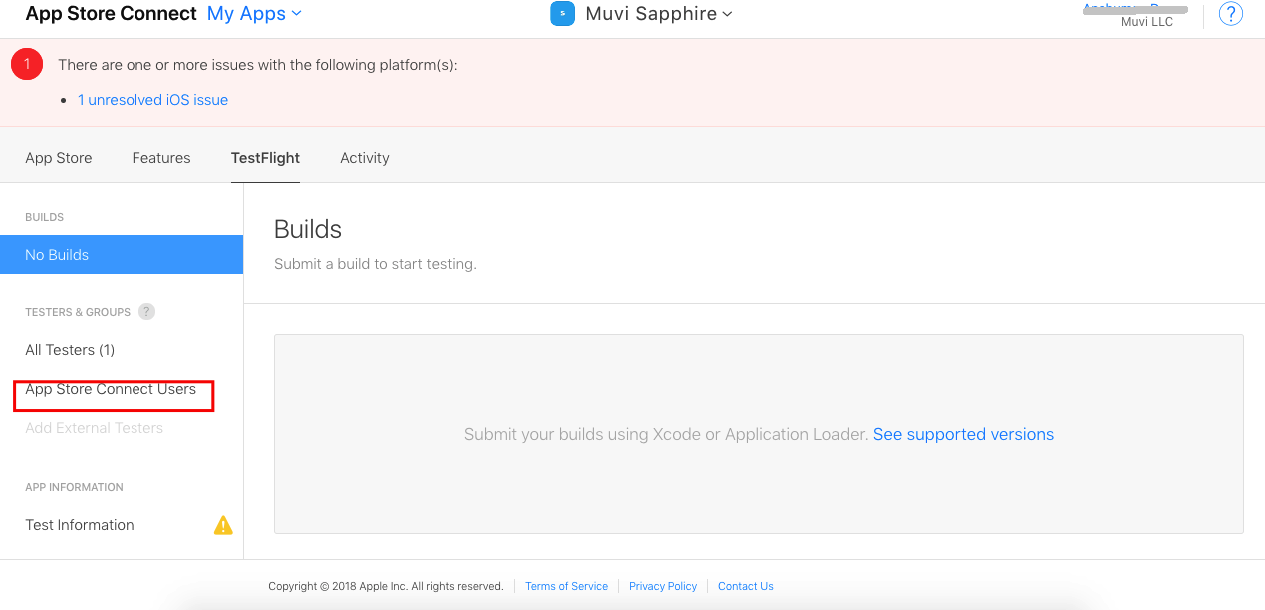This screenshot has height=610, width=1265.
Task: Click Add External Testers
Action: coord(94,428)
